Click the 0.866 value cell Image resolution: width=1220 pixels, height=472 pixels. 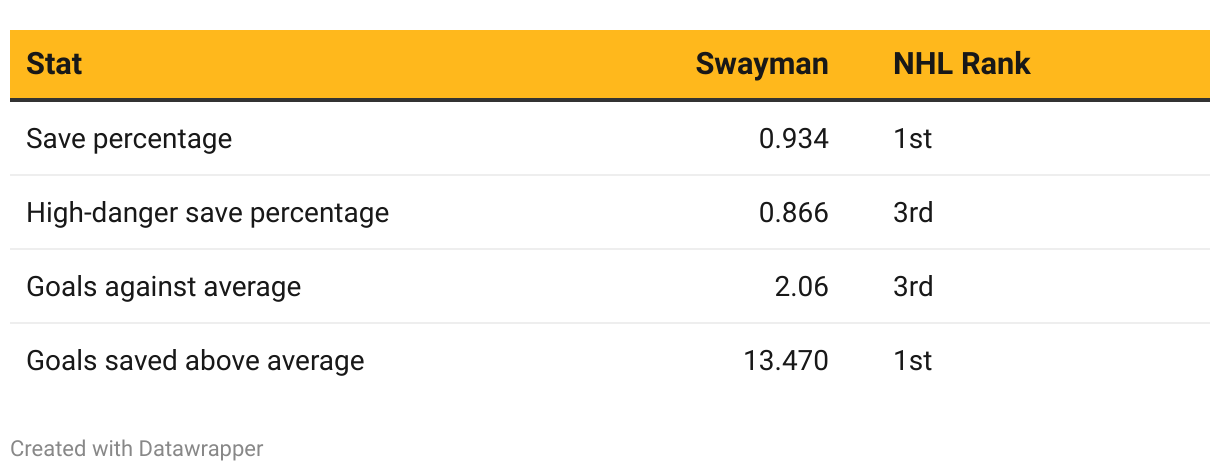coord(793,213)
